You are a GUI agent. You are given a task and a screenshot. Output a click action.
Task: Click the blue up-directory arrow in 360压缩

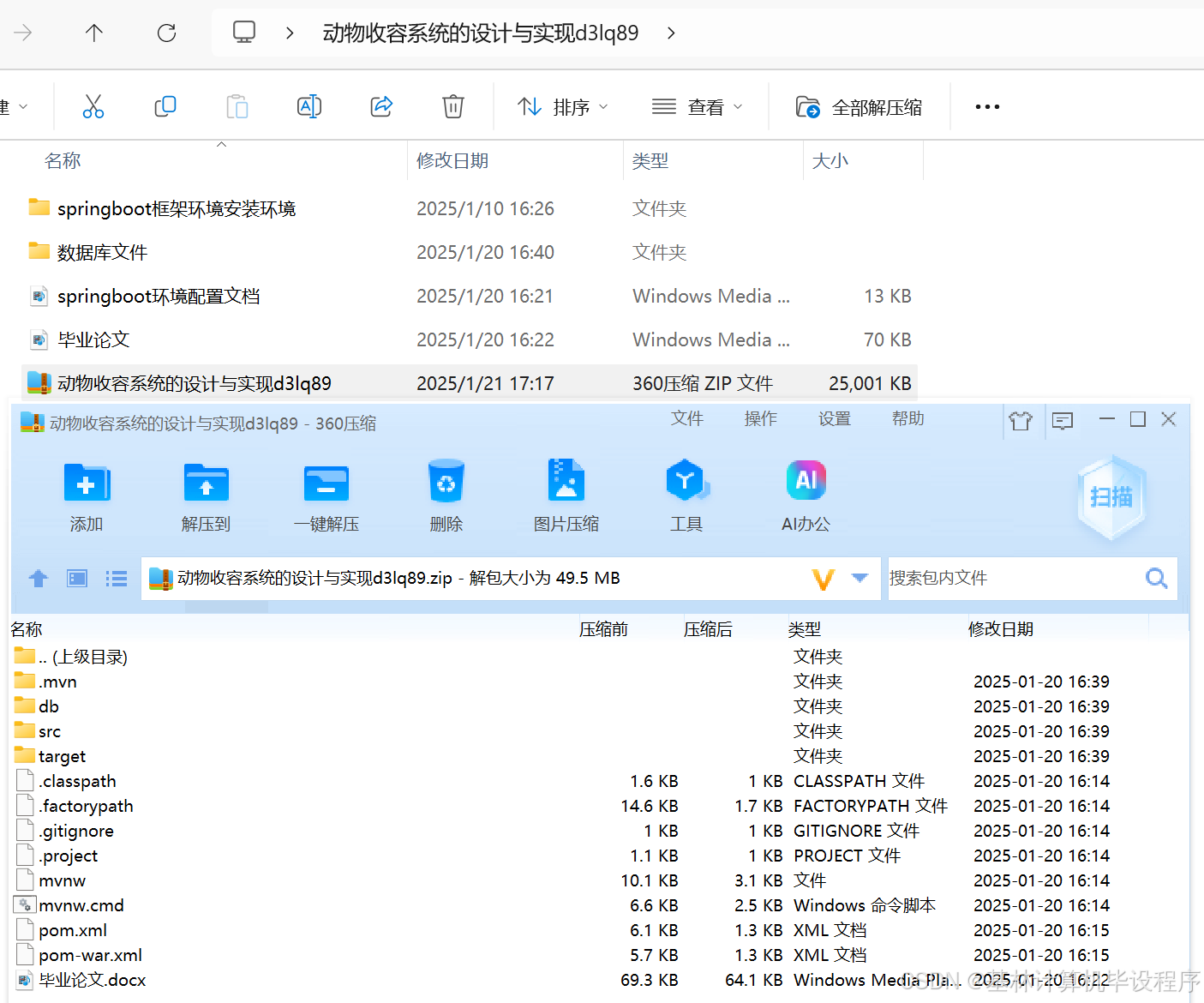[39, 579]
